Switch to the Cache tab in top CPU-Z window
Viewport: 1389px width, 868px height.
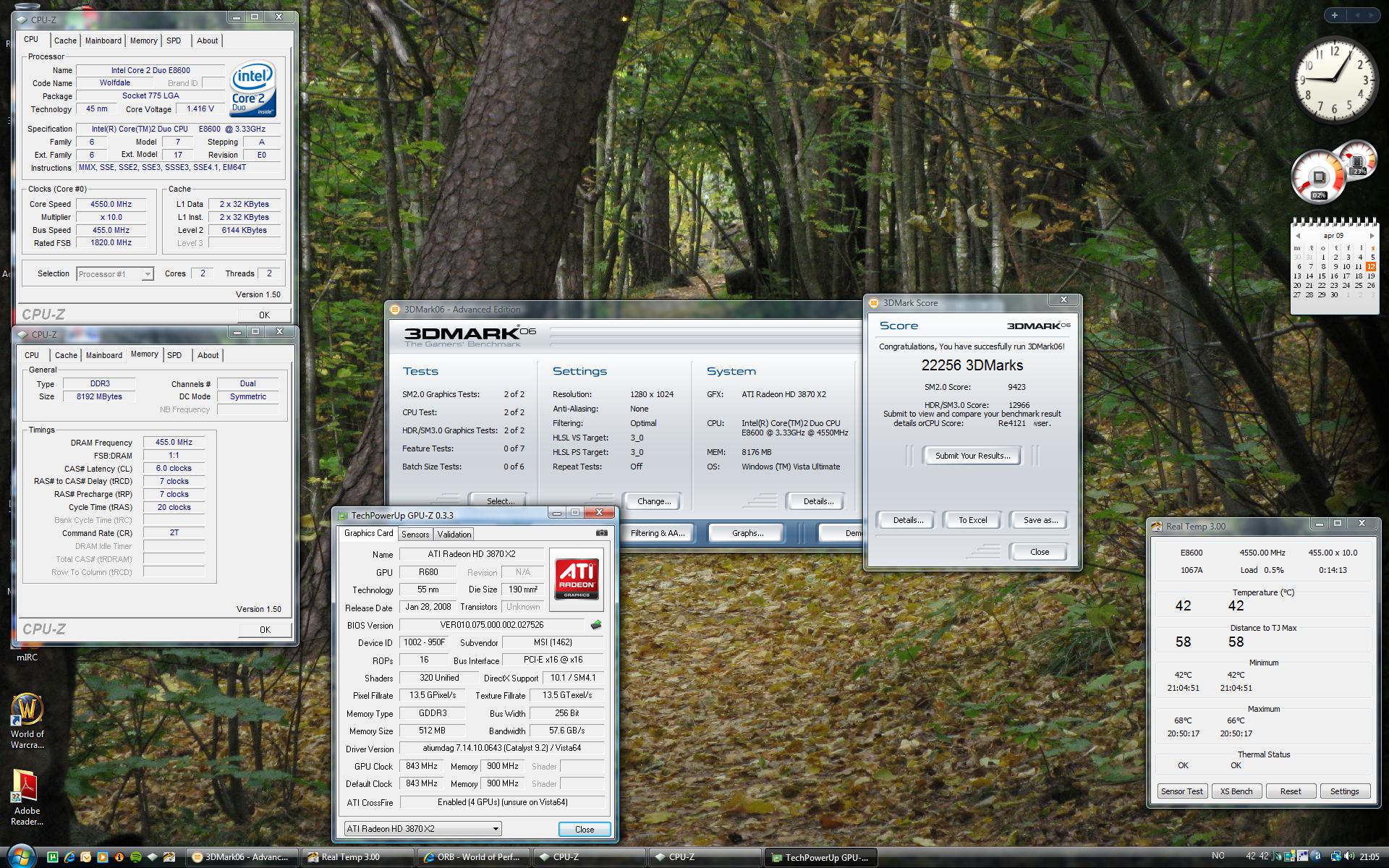coord(65,41)
